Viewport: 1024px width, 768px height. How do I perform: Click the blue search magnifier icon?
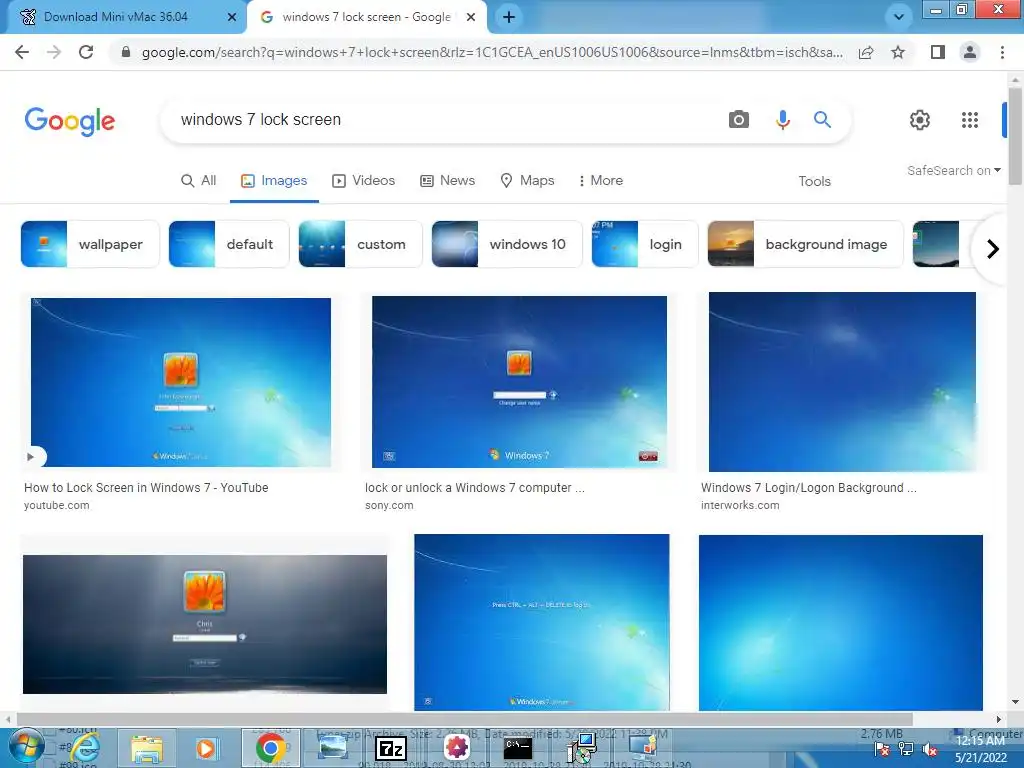tap(822, 120)
